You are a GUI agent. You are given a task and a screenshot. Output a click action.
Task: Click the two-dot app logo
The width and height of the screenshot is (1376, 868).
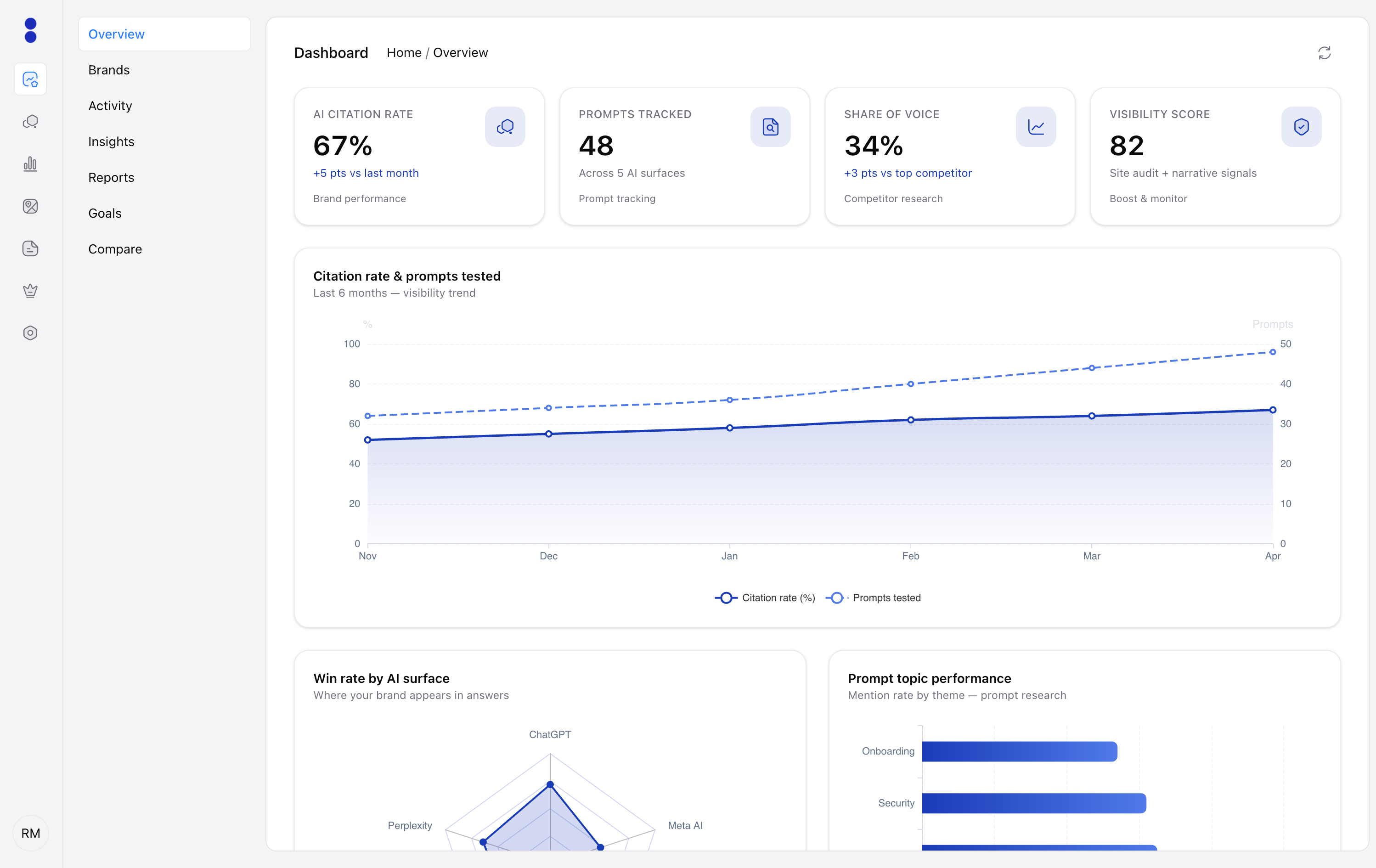coord(31,30)
